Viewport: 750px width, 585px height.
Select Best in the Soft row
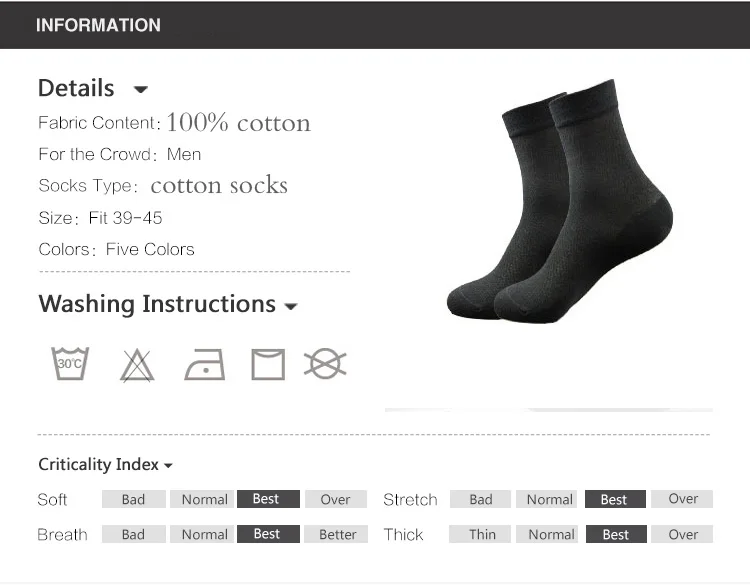(x=268, y=499)
